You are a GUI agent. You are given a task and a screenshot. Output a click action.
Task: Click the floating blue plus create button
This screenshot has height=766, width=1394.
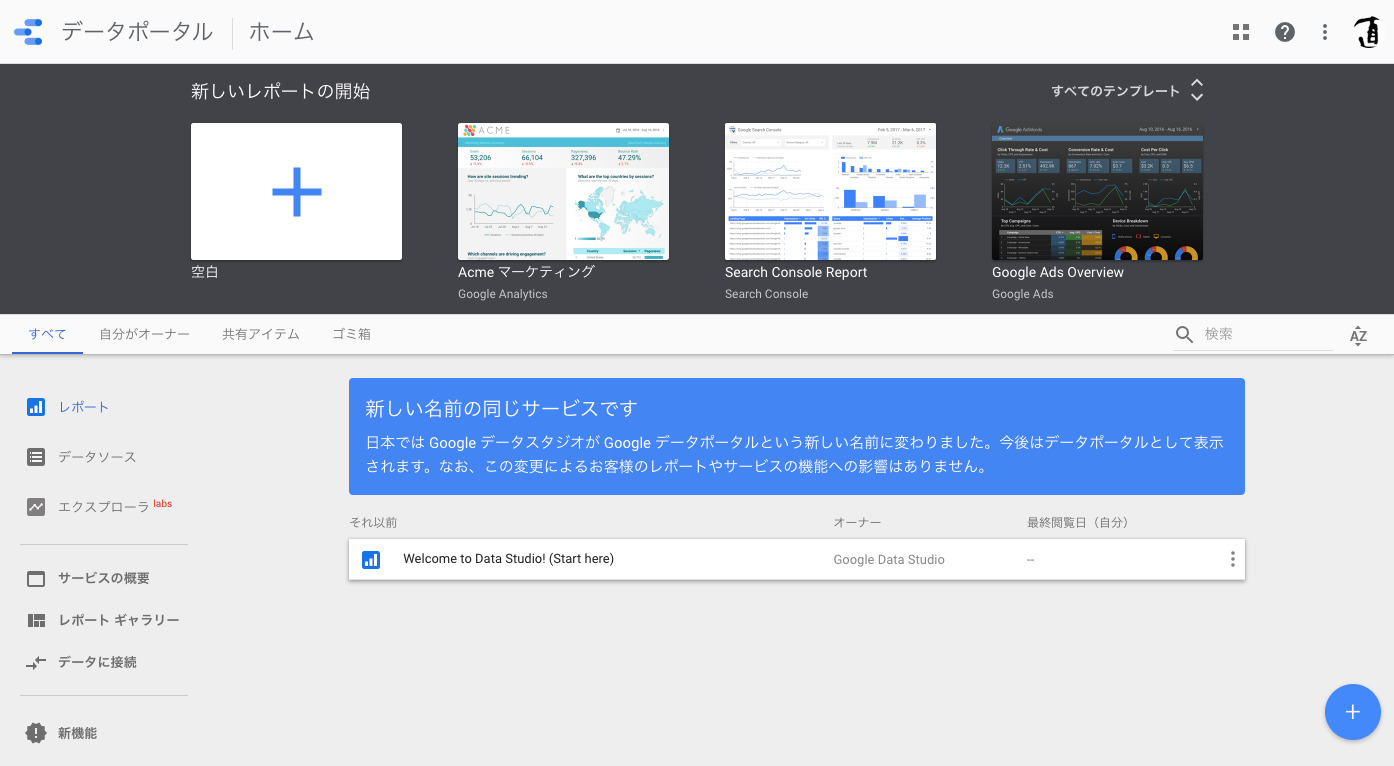click(1352, 712)
